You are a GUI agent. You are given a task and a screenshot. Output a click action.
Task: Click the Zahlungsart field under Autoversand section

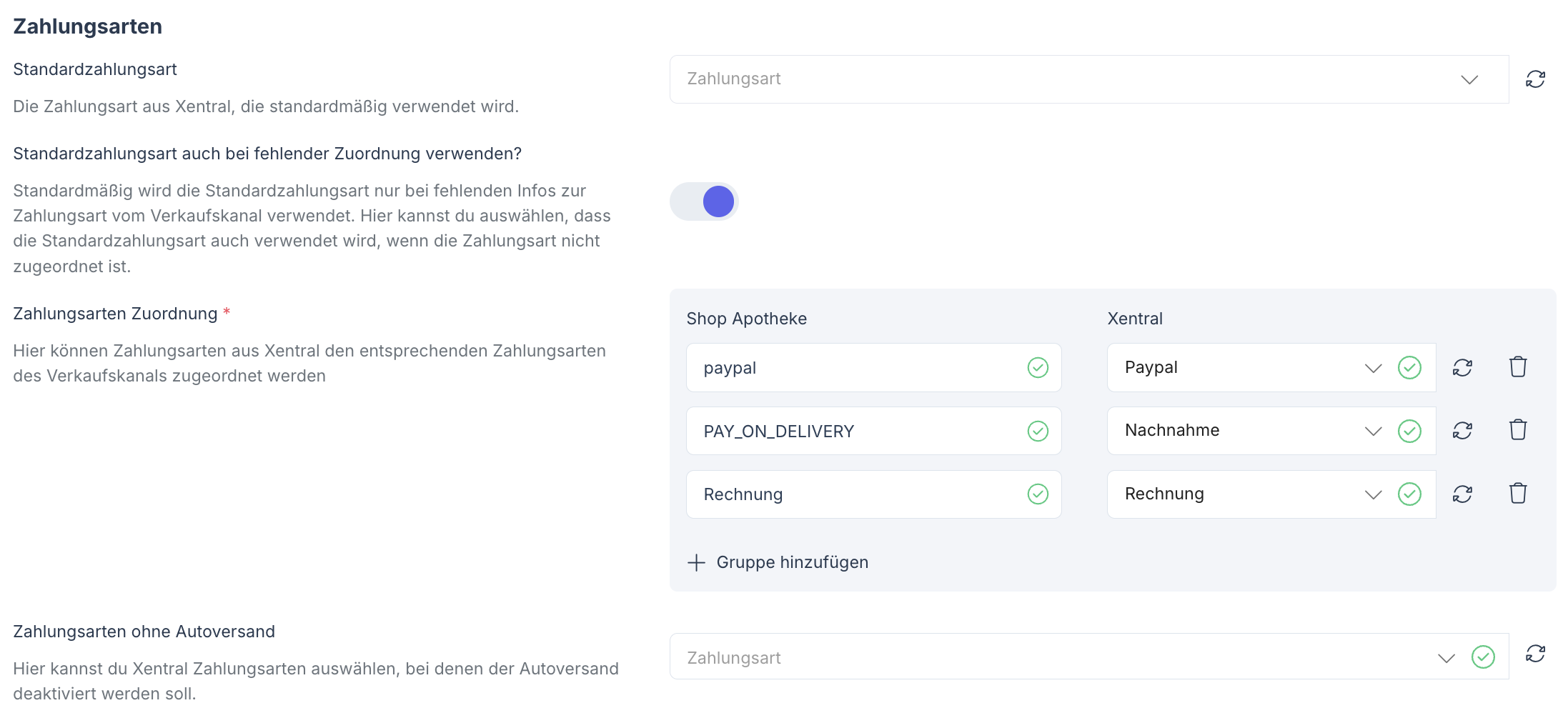[929, 656]
